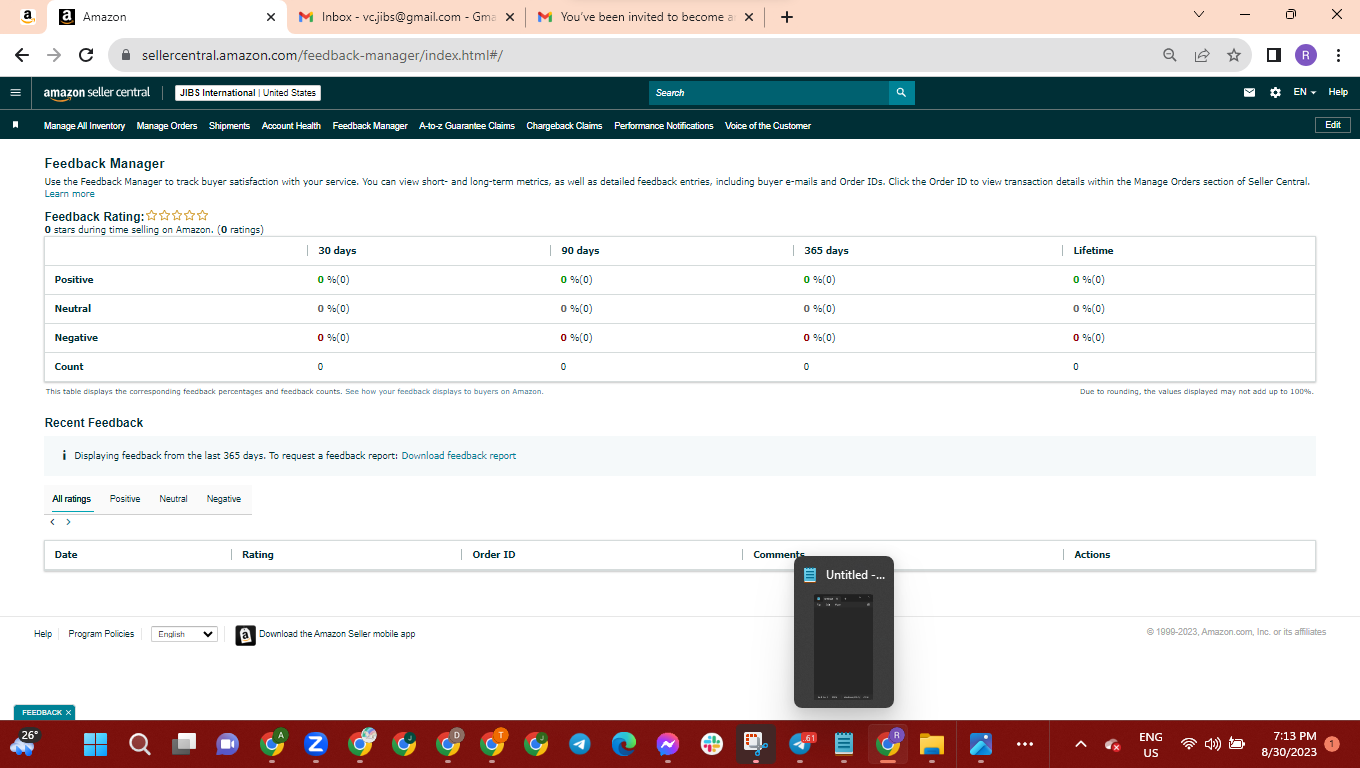This screenshot has width=1360, height=768.
Task: Open the JIBS International account switcher
Action: coord(248,93)
